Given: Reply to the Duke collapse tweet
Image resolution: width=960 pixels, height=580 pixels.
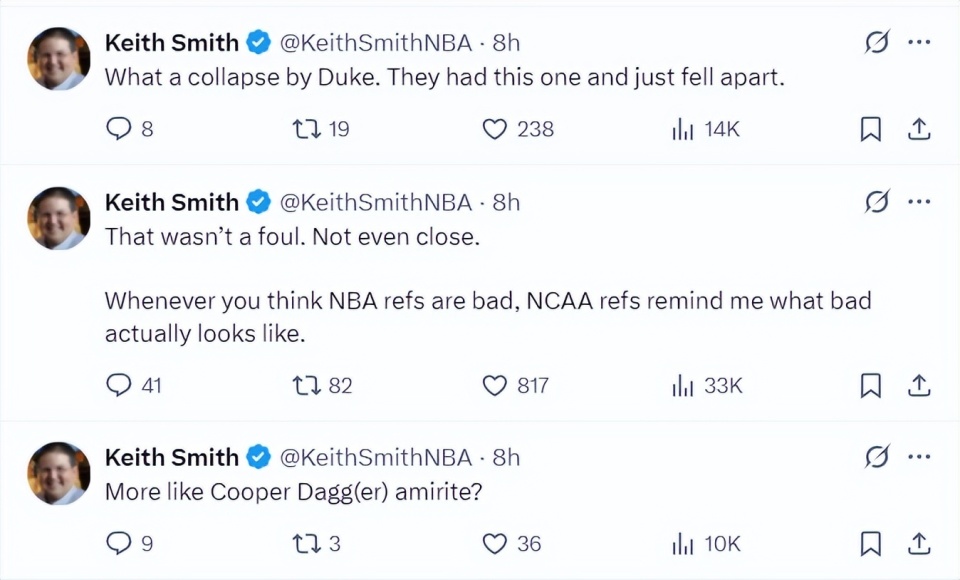Looking at the screenshot, I should click(119, 129).
